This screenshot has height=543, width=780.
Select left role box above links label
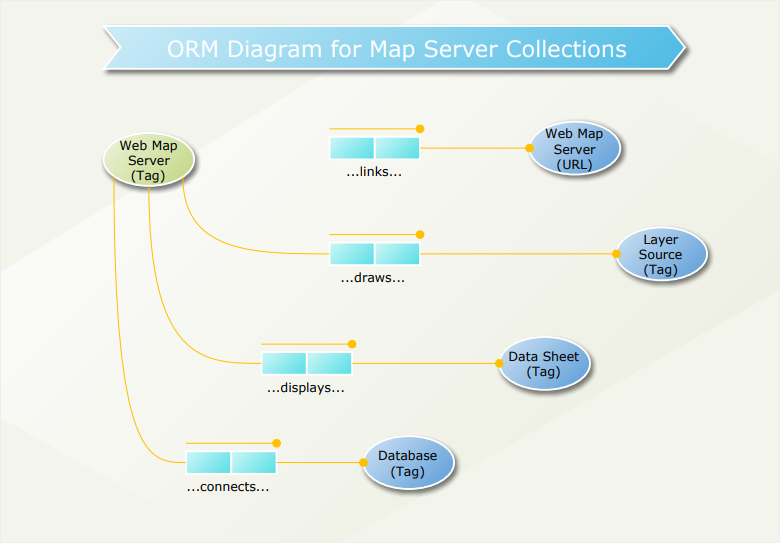pos(352,148)
